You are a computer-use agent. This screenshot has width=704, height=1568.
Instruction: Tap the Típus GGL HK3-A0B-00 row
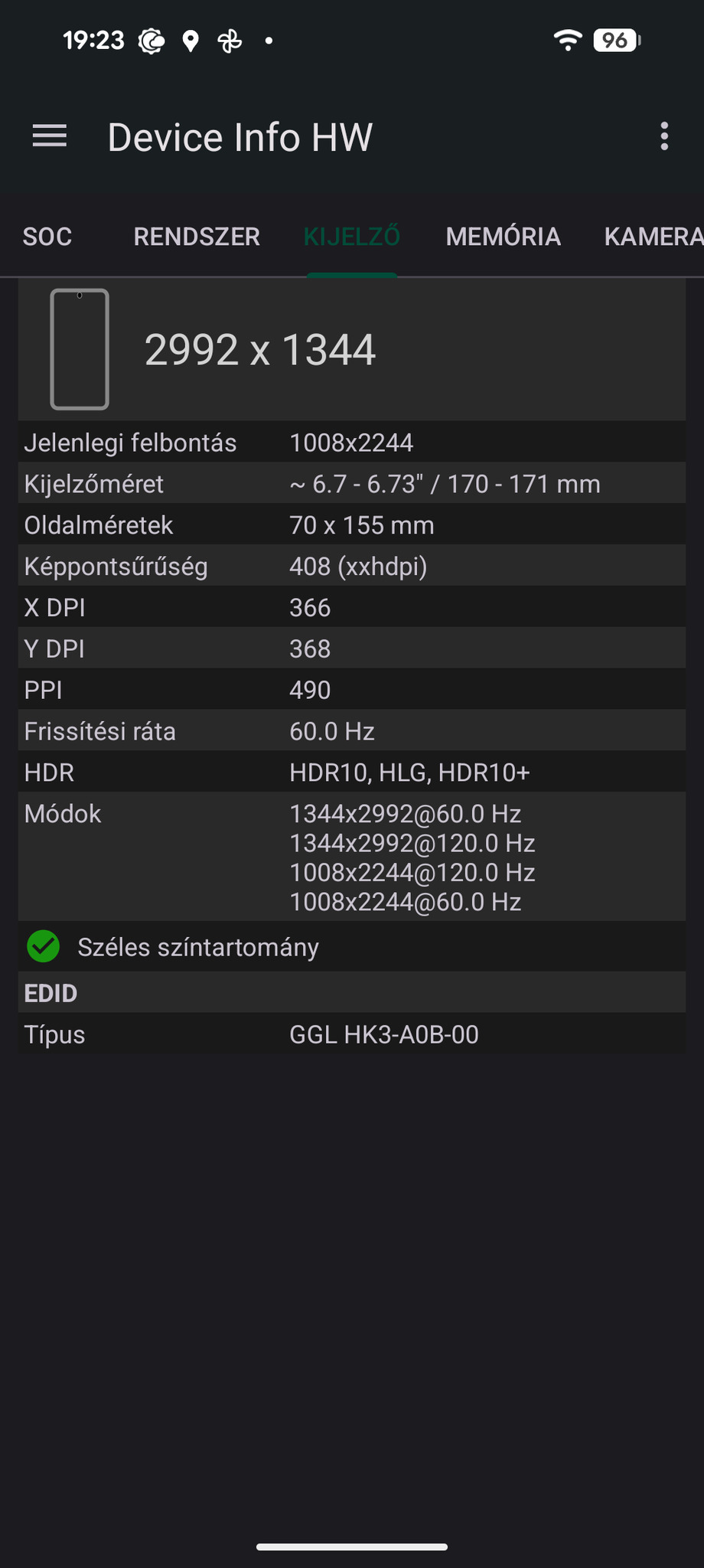[351, 1034]
